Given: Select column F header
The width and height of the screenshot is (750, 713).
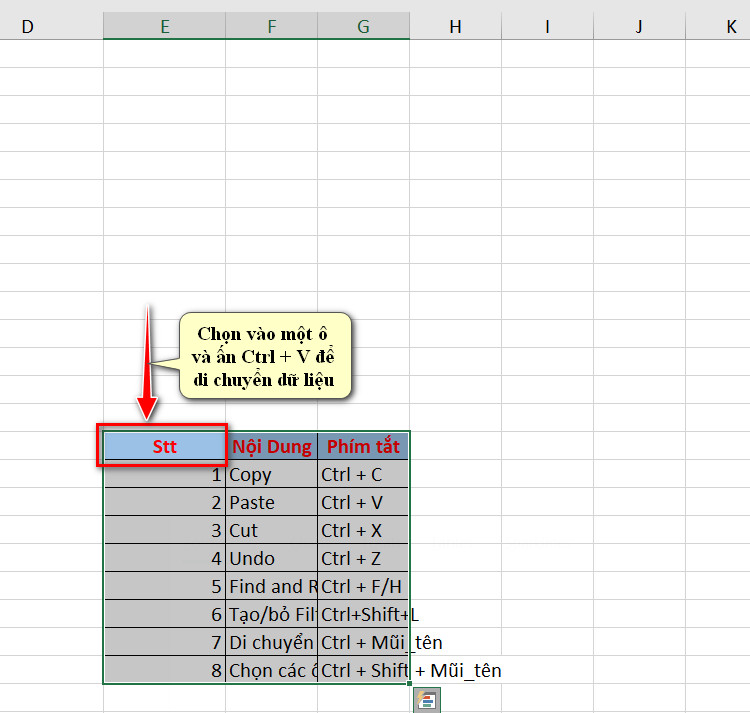Looking at the screenshot, I should [x=271, y=26].
